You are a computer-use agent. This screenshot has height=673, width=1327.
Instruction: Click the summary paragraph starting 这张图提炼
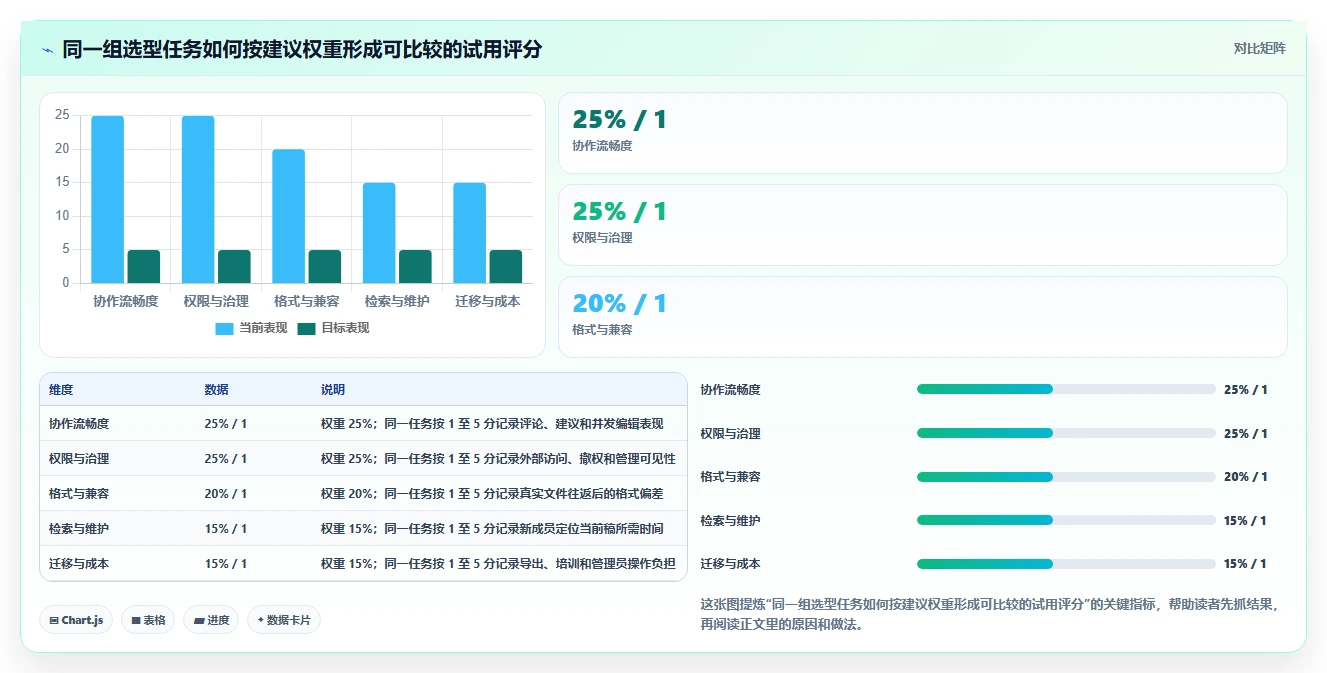pos(990,615)
